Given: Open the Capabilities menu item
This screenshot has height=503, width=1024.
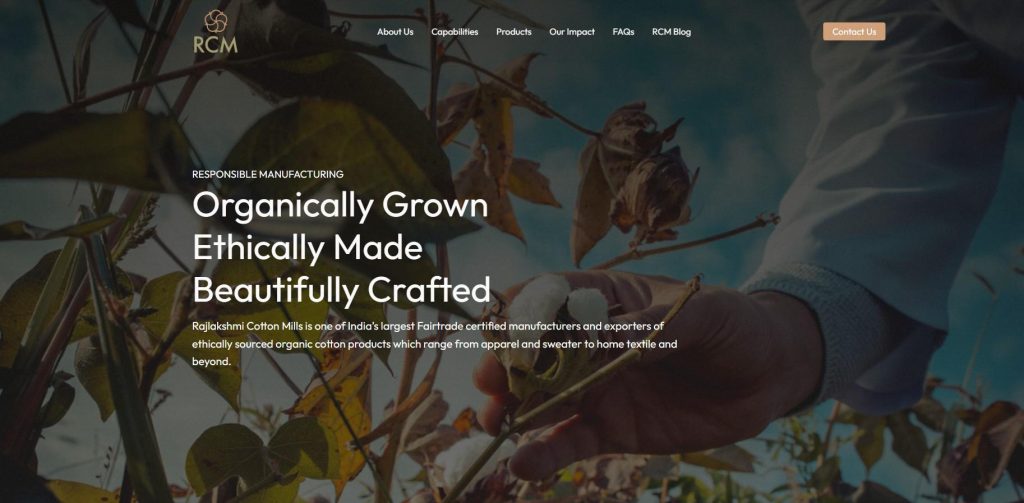Looking at the screenshot, I should [x=455, y=31].
